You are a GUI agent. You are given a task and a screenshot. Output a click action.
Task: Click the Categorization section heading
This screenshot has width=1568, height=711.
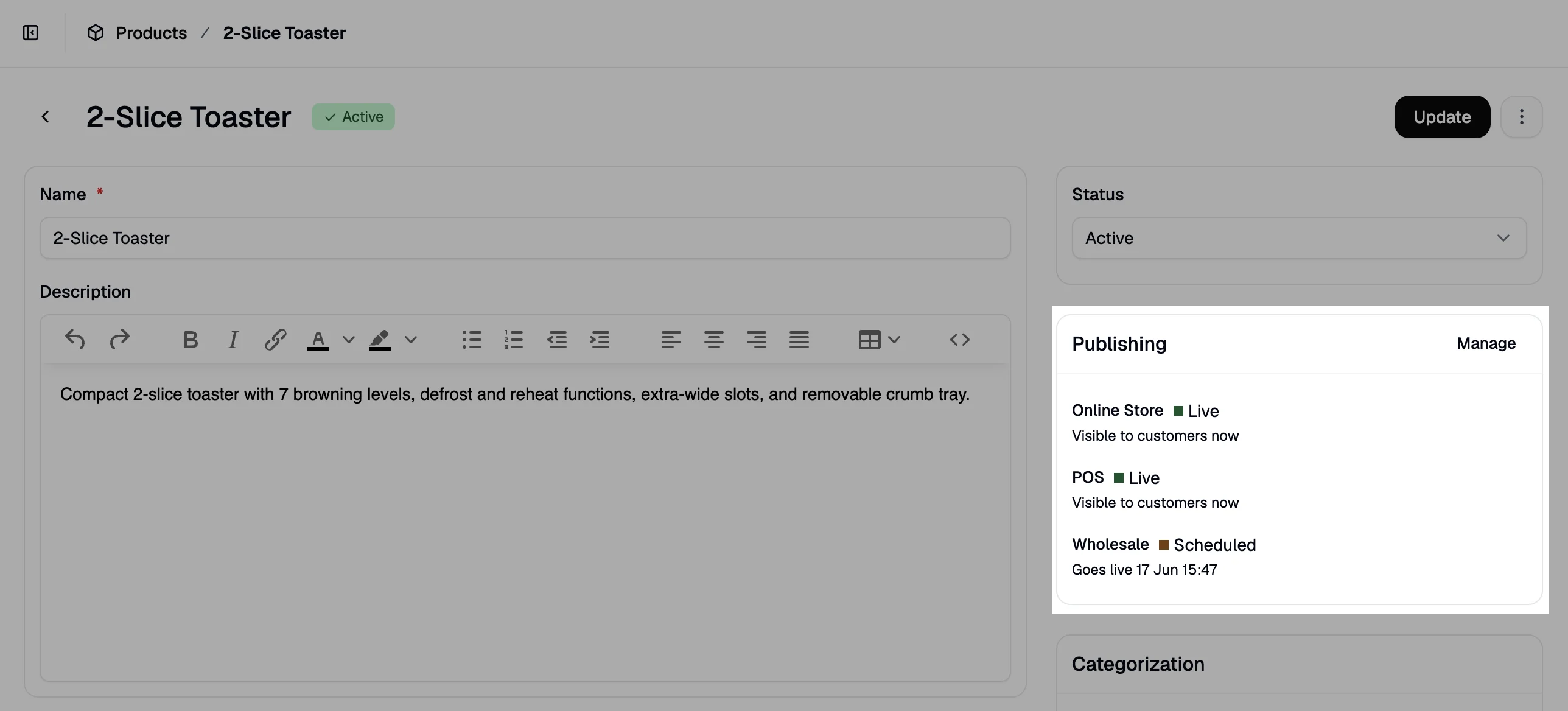click(x=1138, y=664)
